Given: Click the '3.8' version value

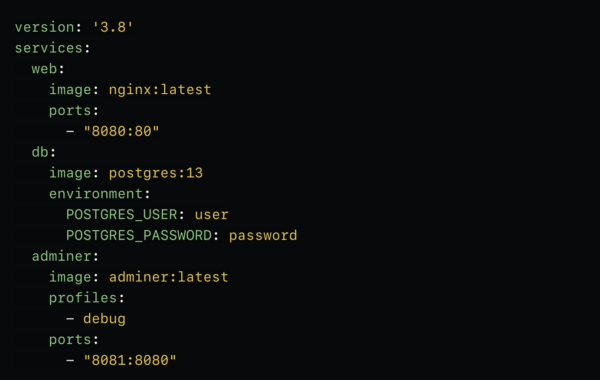Looking at the screenshot, I should click(113, 27).
